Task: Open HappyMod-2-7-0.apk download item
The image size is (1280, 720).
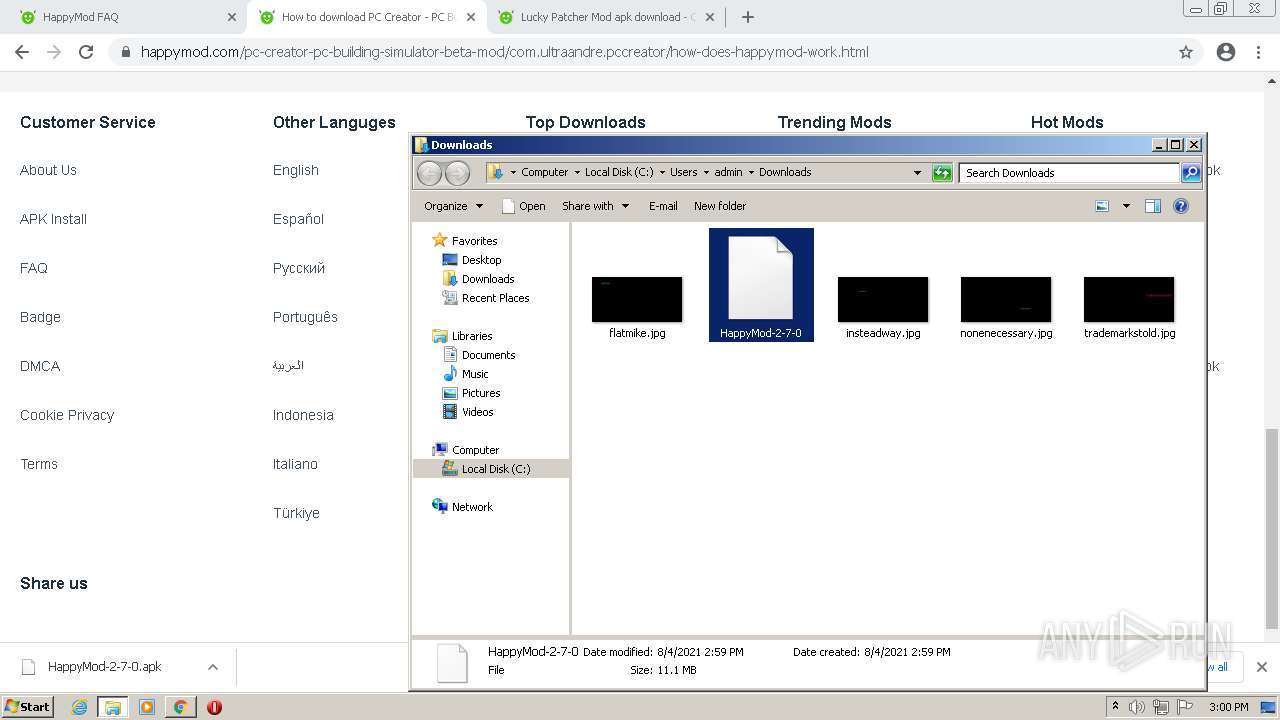Action: pos(104,667)
